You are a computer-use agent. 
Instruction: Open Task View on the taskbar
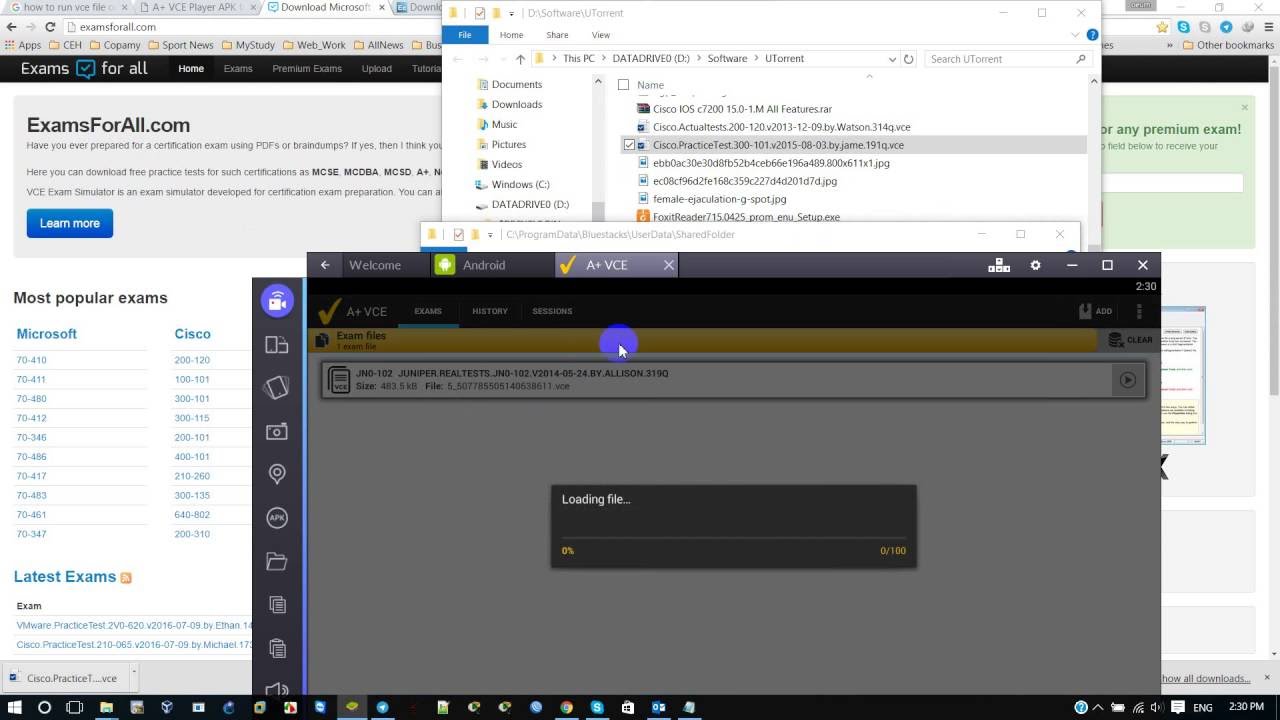[74, 707]
